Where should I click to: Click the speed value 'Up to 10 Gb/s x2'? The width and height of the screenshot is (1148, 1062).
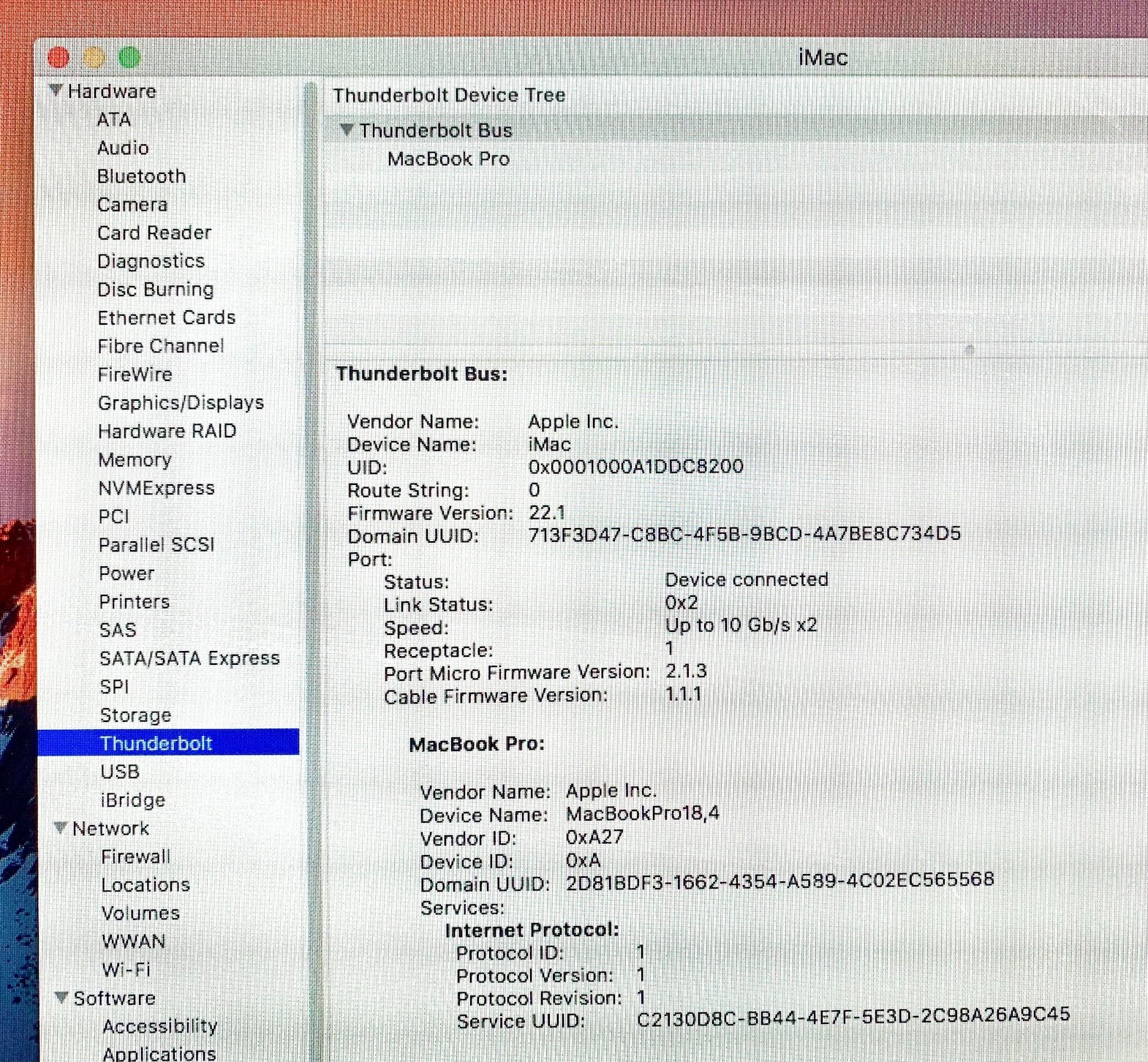pos(741,625)
